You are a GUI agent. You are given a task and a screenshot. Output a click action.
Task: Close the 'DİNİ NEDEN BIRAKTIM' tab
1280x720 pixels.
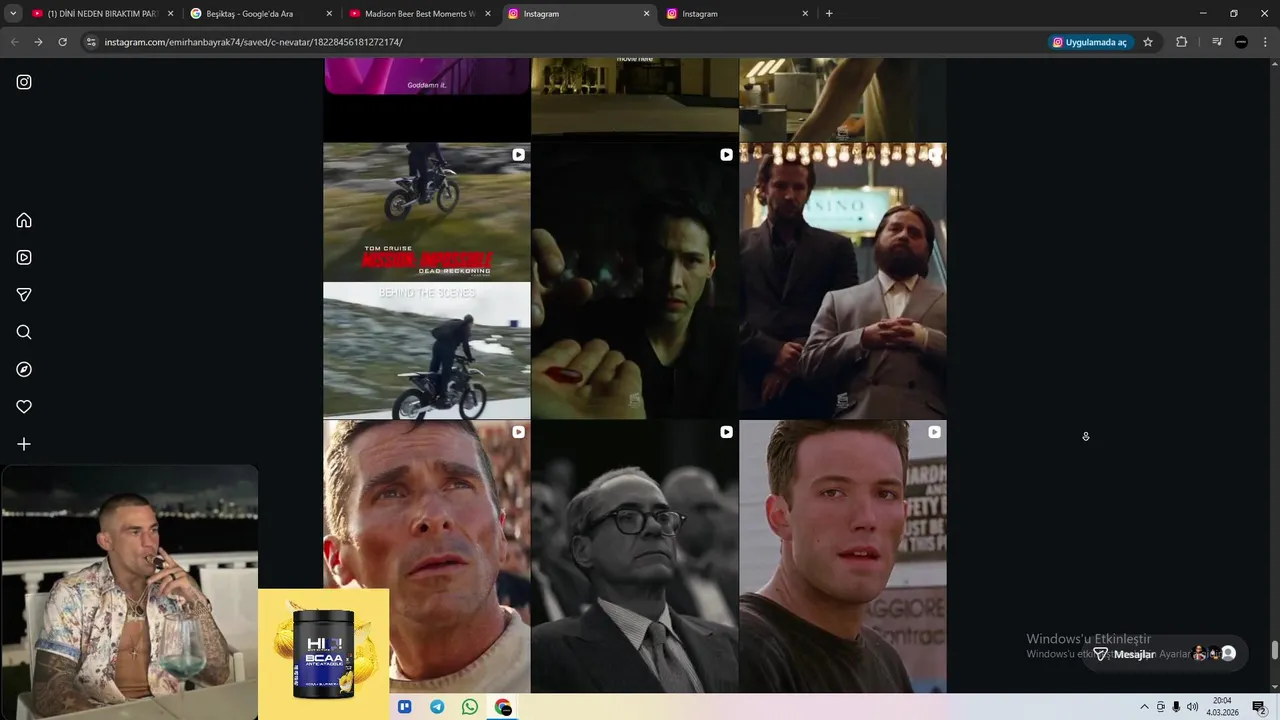point(170,14)
